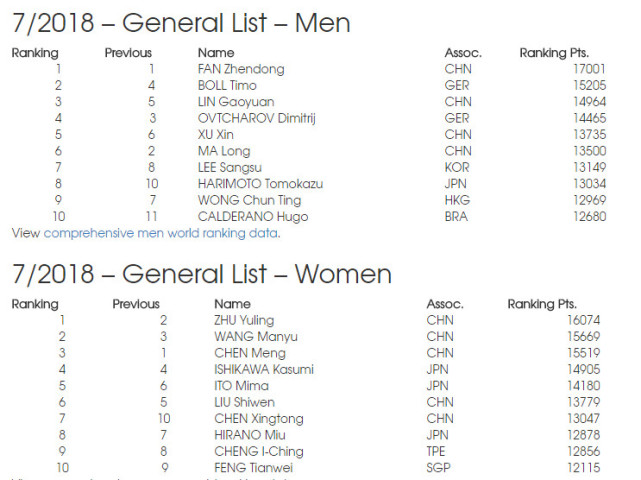The width and height of the screenshot is (641, 480).
Task: Select HARIMOTO Tomokazu entry
Action: (x=260, y=184)
